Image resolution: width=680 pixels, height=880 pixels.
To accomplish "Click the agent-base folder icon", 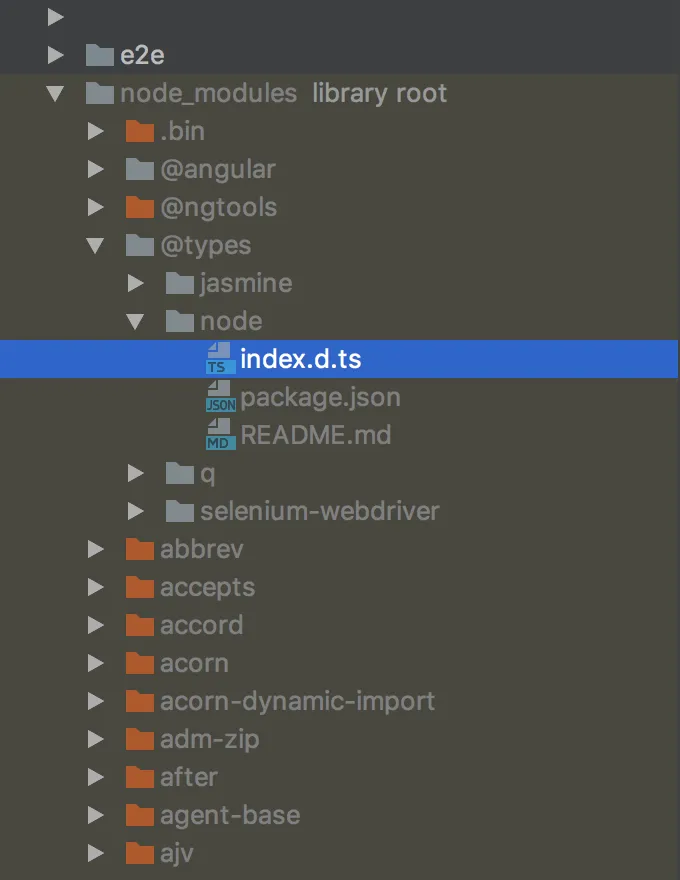I will coord(140,815).
